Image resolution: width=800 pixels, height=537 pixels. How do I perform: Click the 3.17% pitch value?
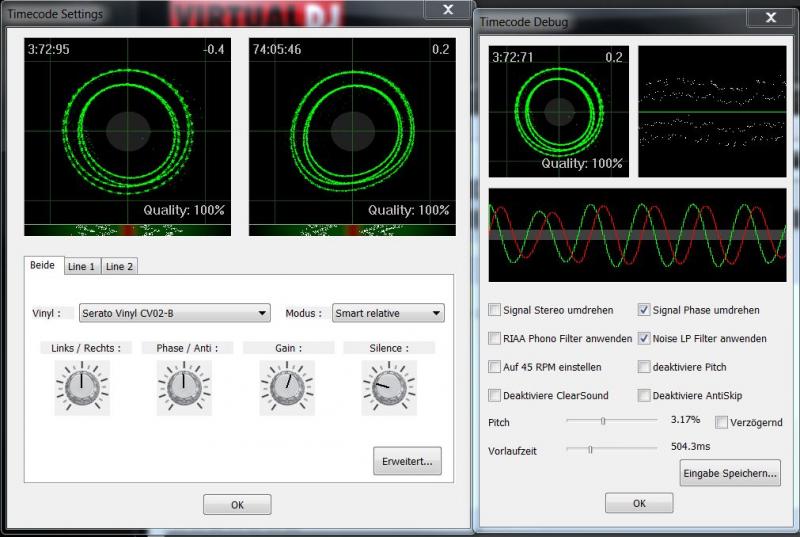(x=685, y=420)
